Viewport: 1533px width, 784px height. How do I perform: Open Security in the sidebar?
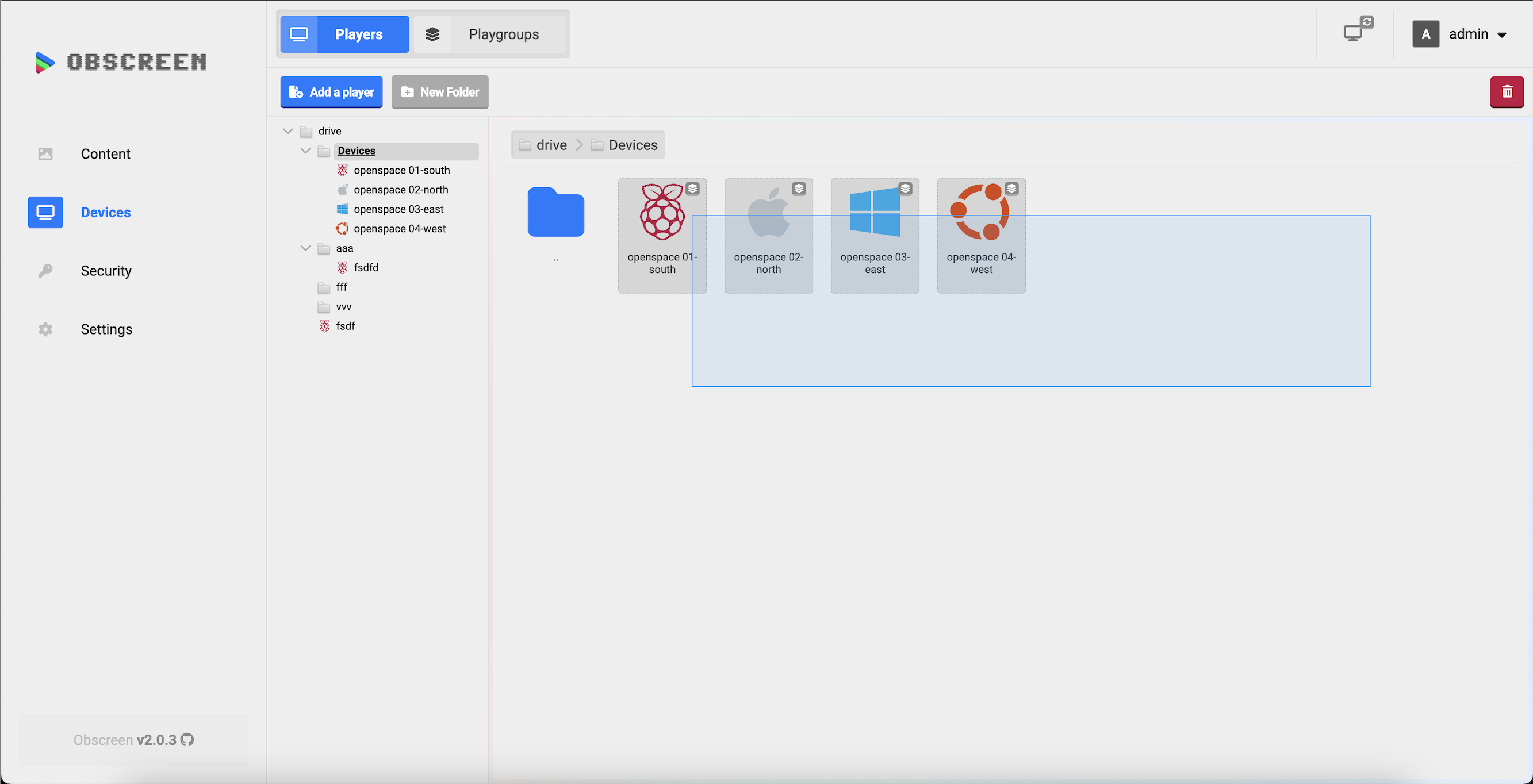point(106,271)
